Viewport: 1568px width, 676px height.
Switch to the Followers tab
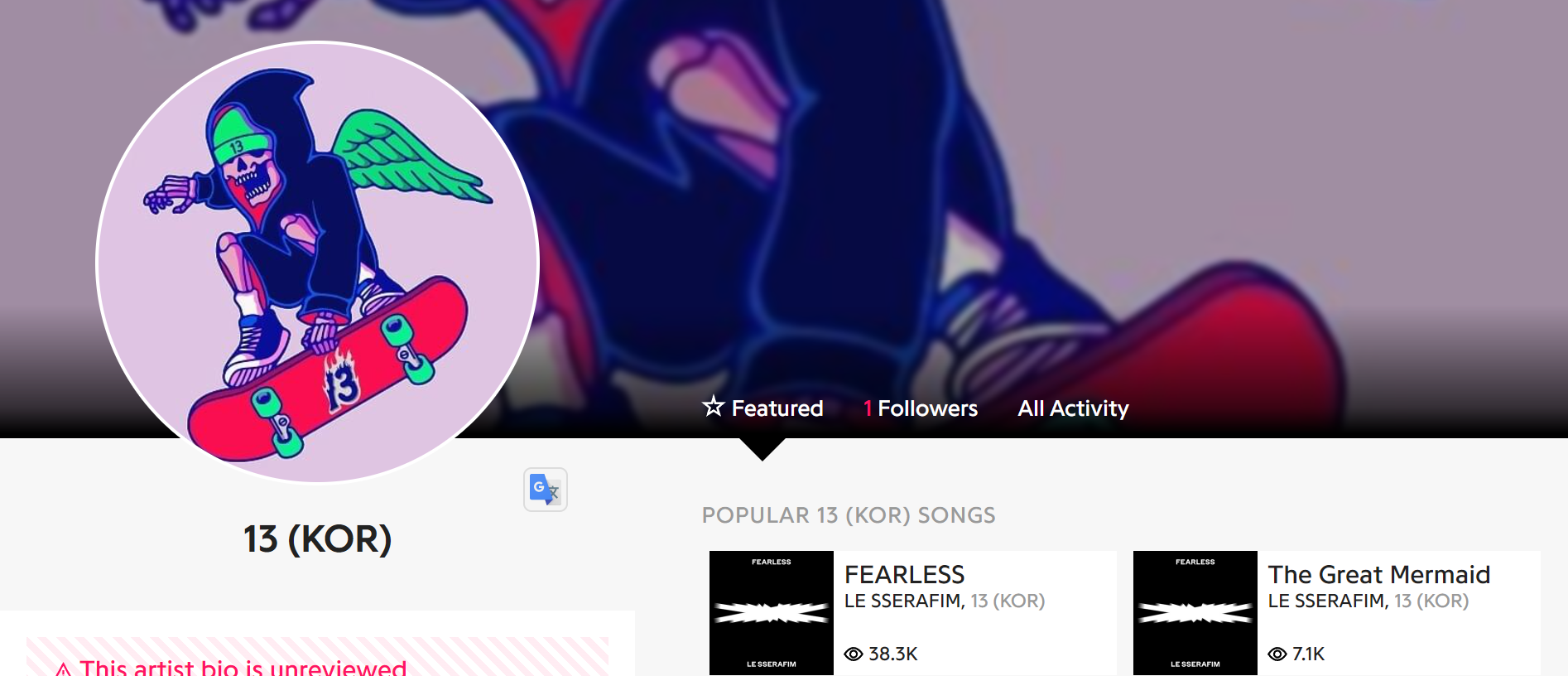[921, 408]
